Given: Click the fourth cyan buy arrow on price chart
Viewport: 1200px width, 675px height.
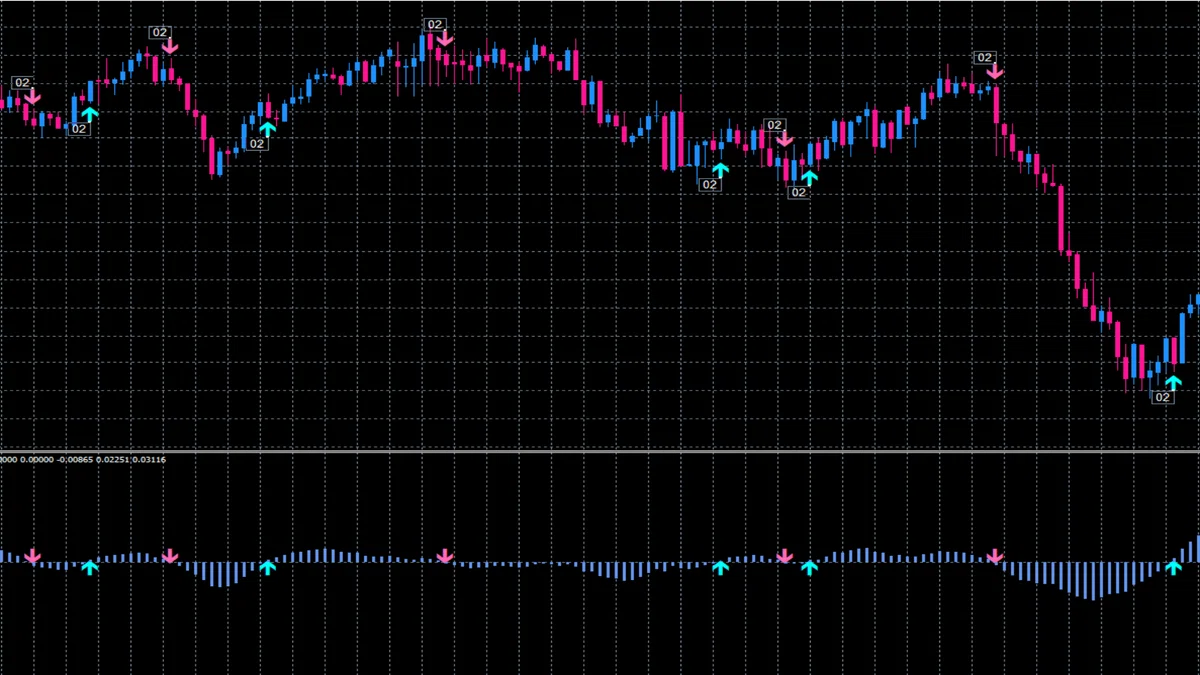Looking at the screenshot, I should 809,177.
